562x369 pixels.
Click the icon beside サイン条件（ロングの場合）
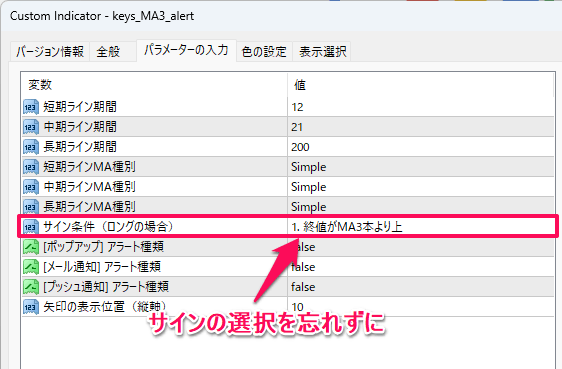pyautogui.click(x=31, y=227)
